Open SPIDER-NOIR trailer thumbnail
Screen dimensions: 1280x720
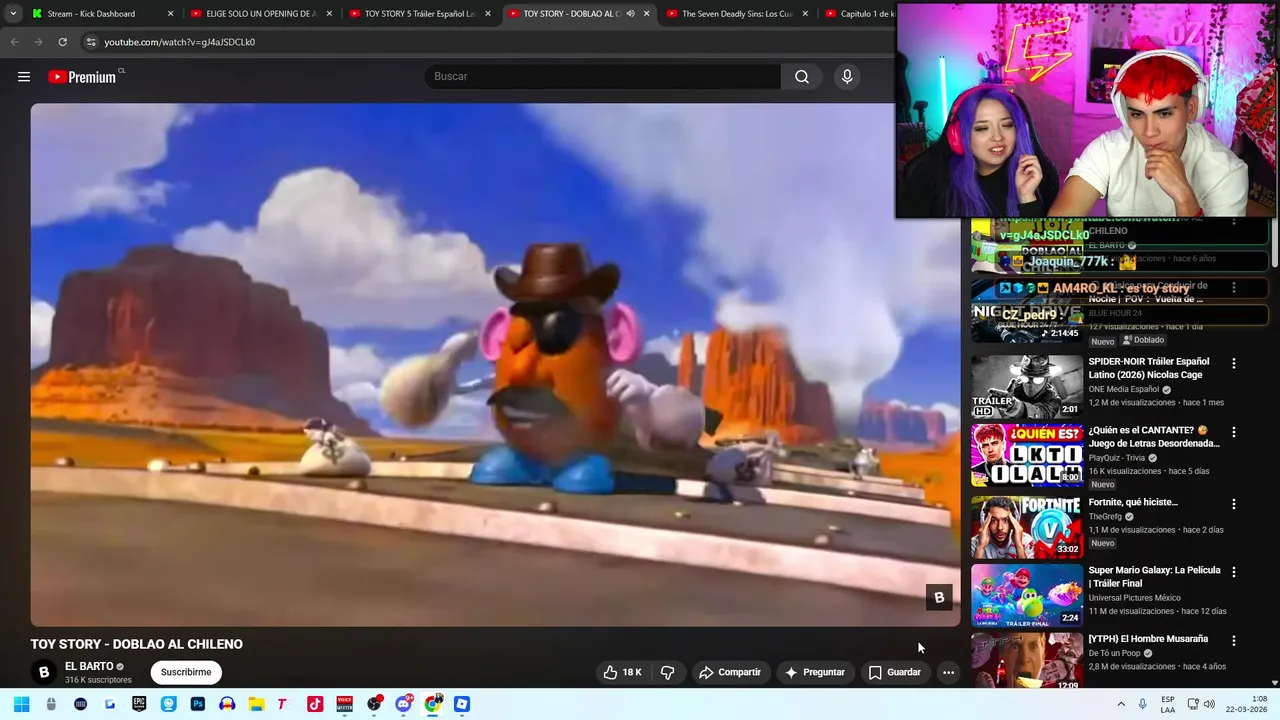pyautogui.click(x=1027, y=387)
